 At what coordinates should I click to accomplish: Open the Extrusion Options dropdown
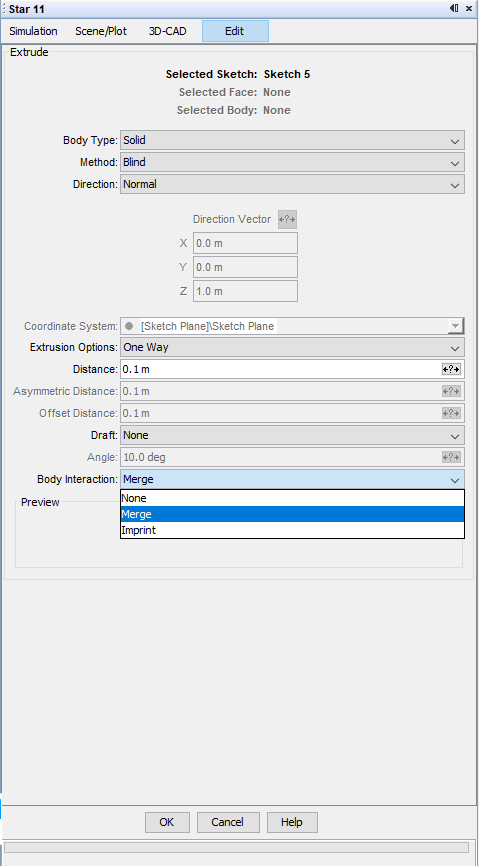(x=292, y=347)
